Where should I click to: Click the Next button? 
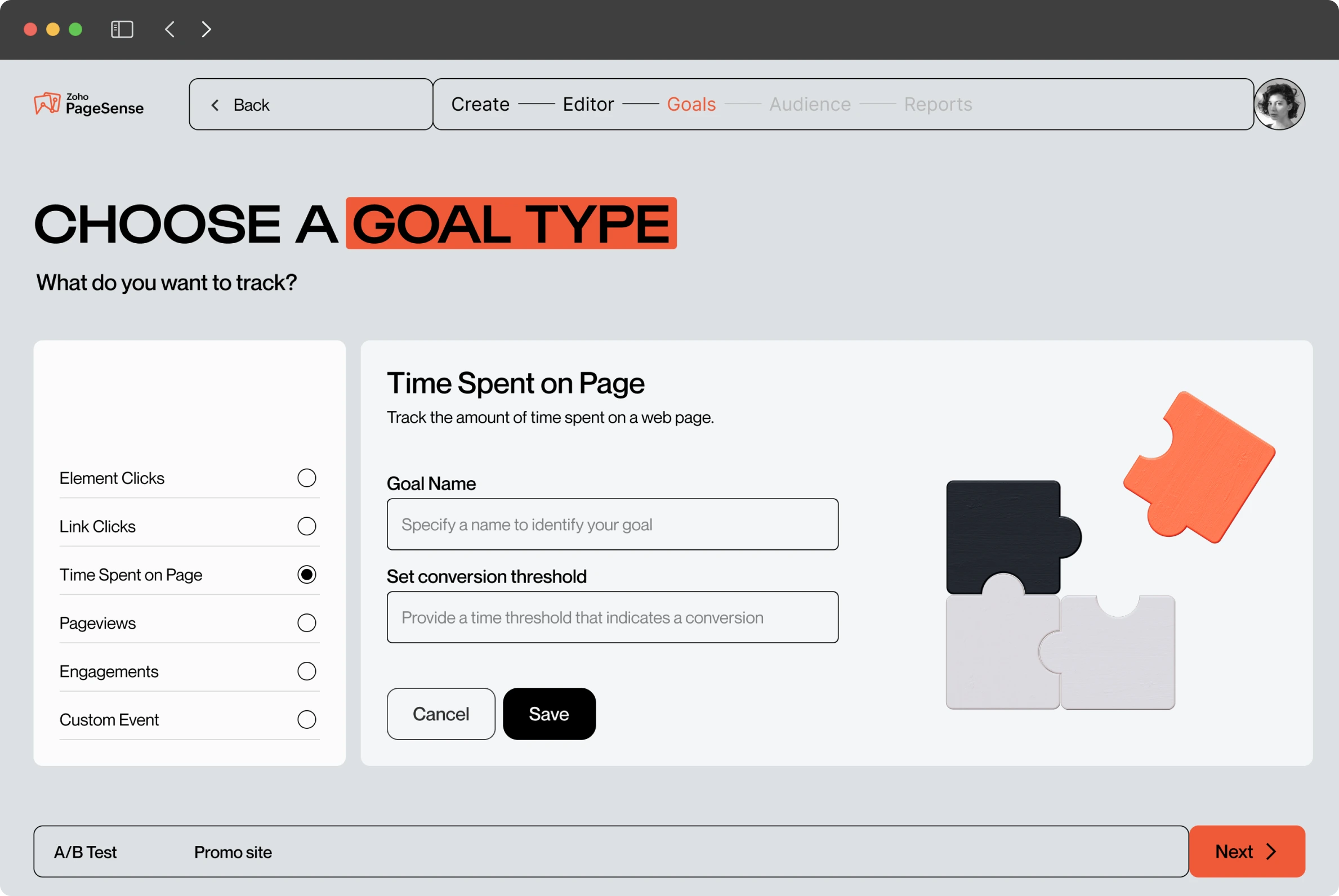1247,851
